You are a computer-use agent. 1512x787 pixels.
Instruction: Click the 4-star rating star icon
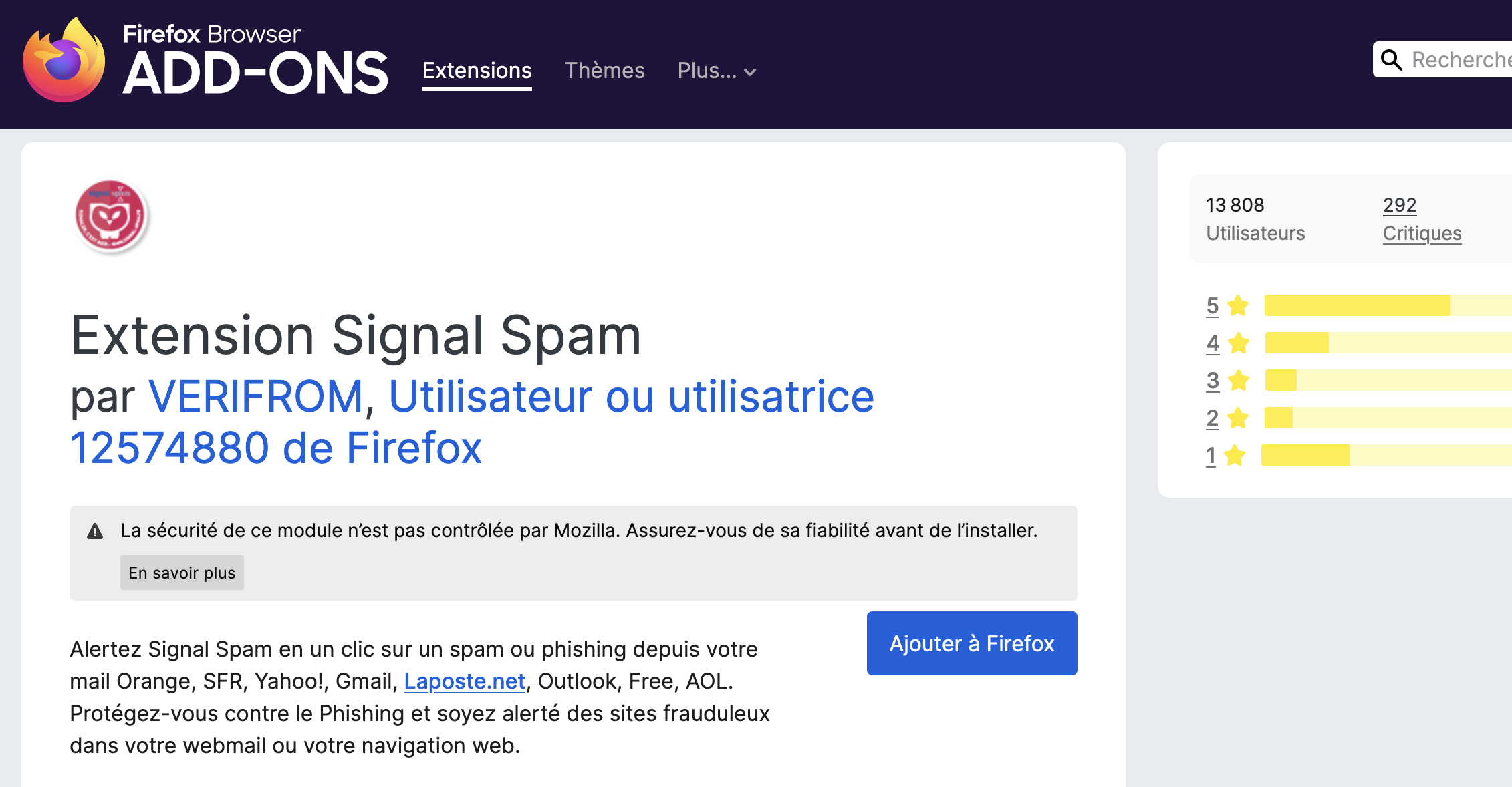(1238, 343)
